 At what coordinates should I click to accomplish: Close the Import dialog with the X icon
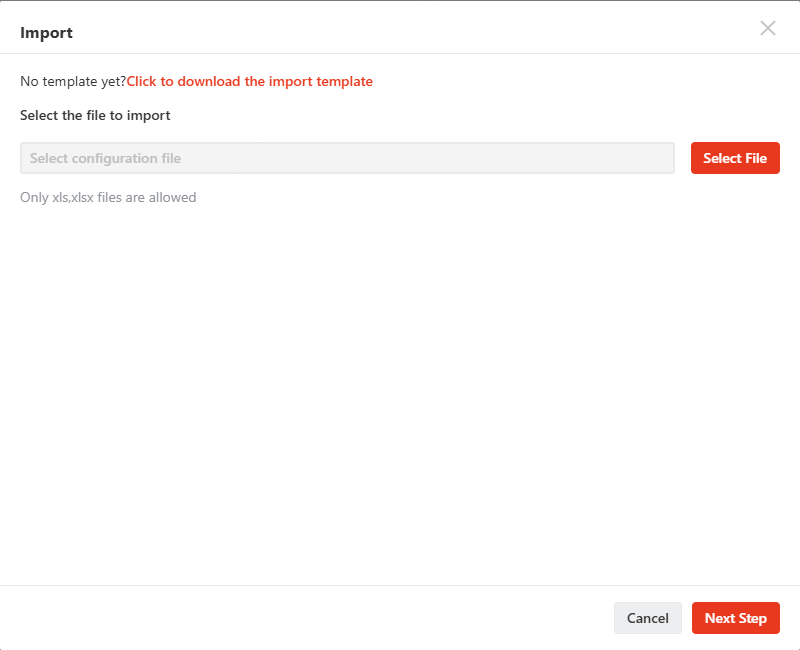767,28
